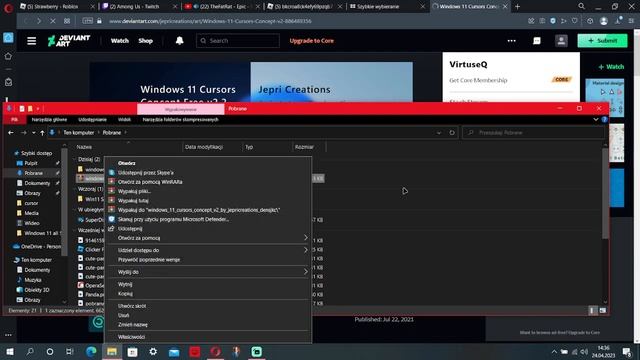Viewport: 640px width, 360px height.
Task: Open a new browser tab
Action: tap(518, 7)
